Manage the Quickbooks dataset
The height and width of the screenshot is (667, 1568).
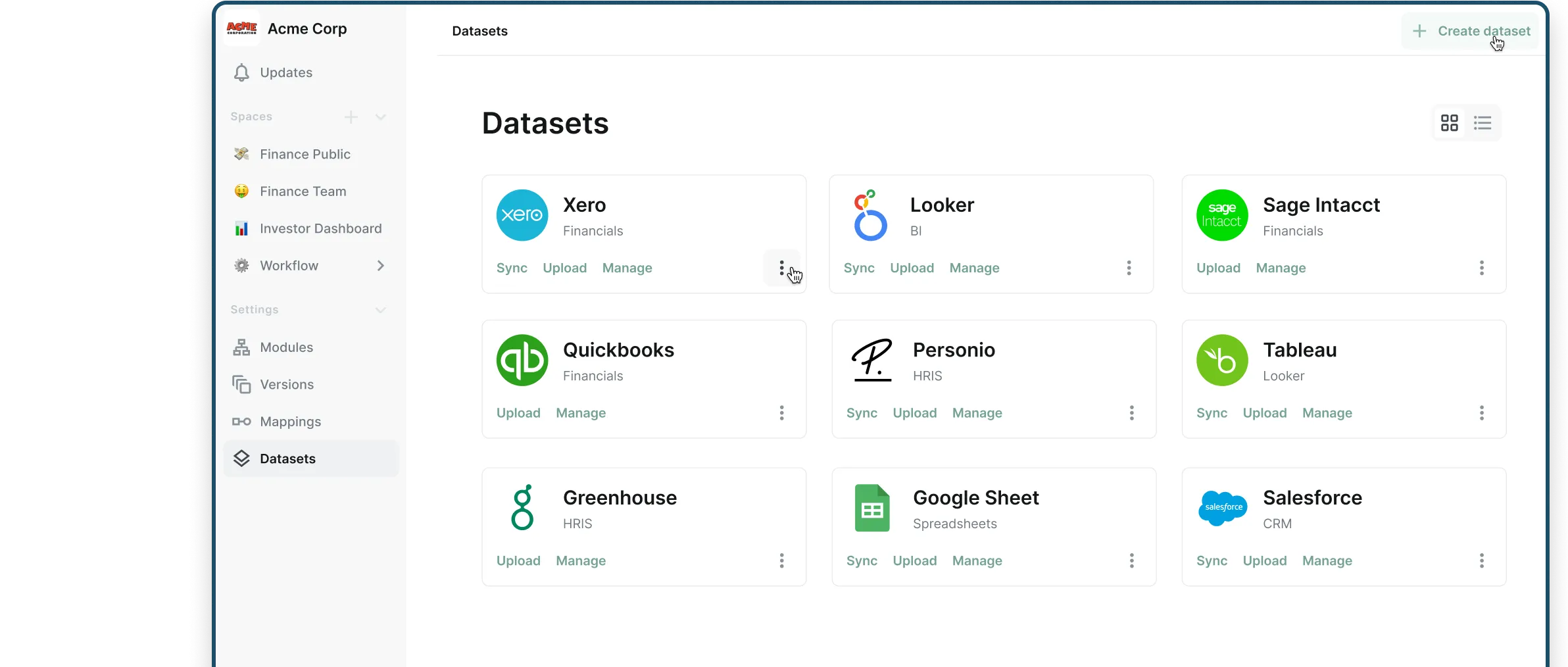(581, 413)
